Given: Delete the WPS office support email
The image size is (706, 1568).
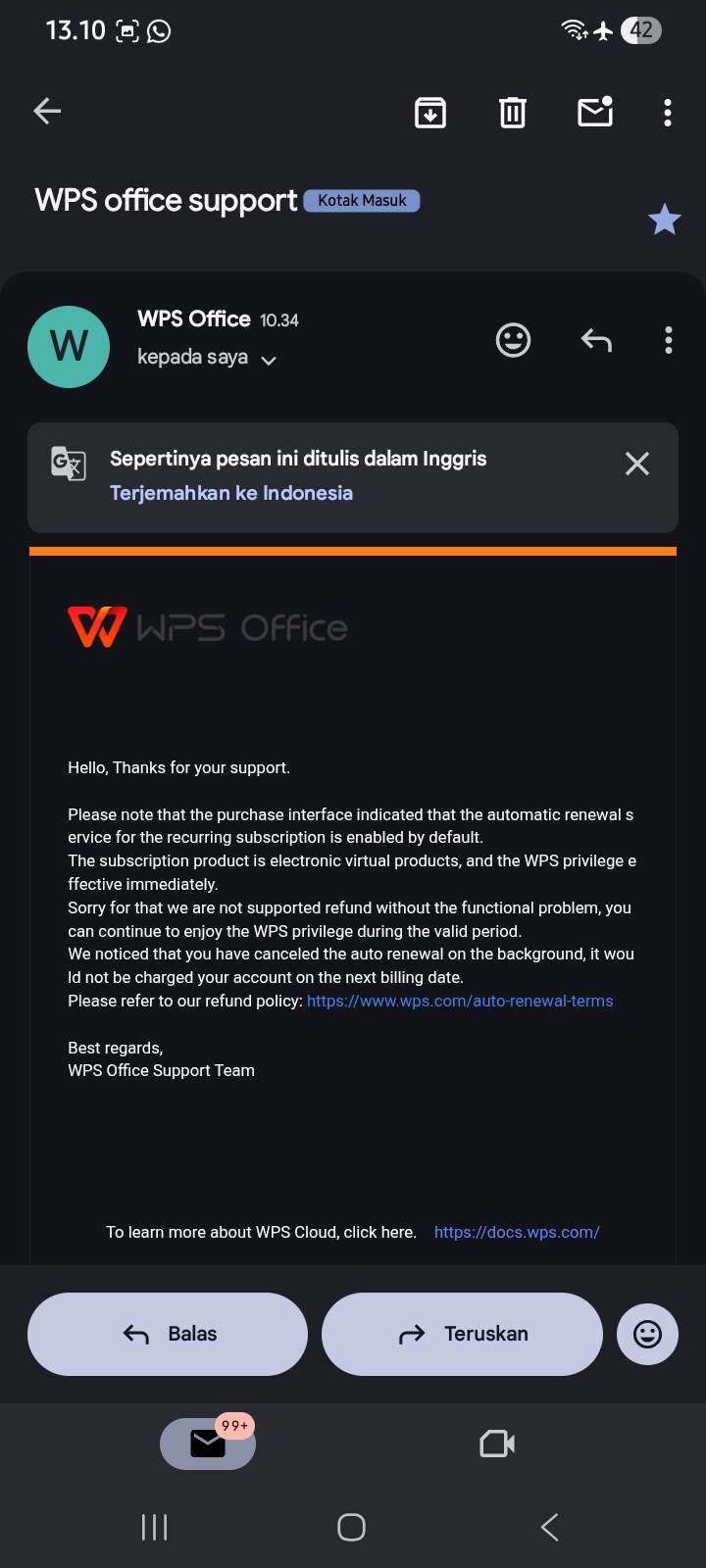Looking at the screenshot, I should (x=512, y=113).
